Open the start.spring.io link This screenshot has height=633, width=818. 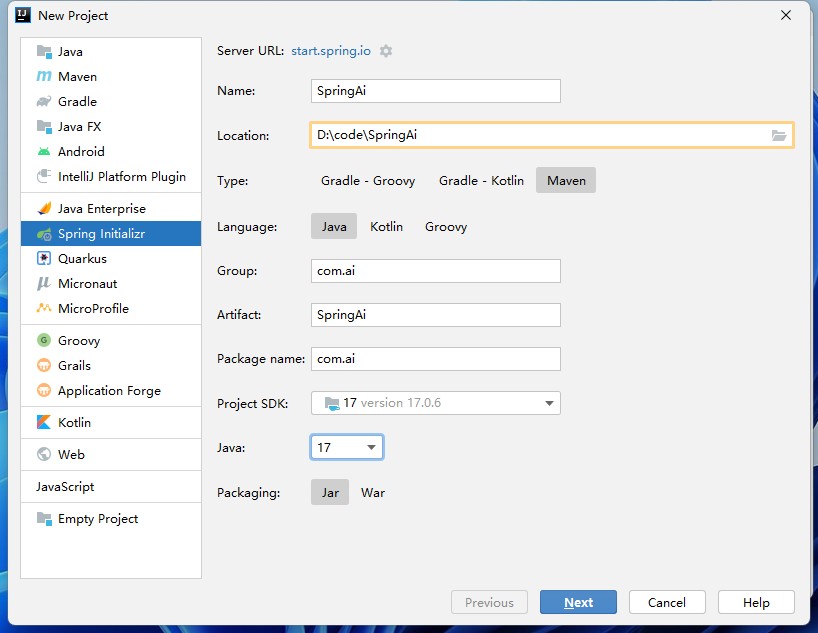pos(331,51)
